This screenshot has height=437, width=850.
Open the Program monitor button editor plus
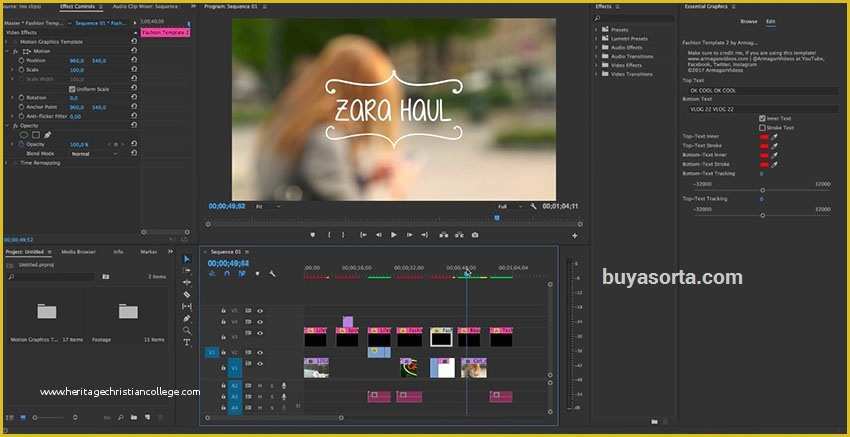[575, 236]
